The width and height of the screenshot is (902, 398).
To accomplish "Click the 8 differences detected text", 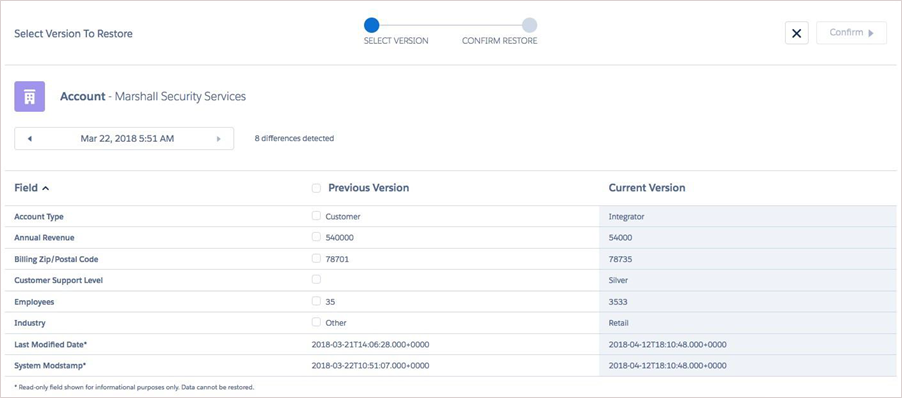I will [294, 139].
